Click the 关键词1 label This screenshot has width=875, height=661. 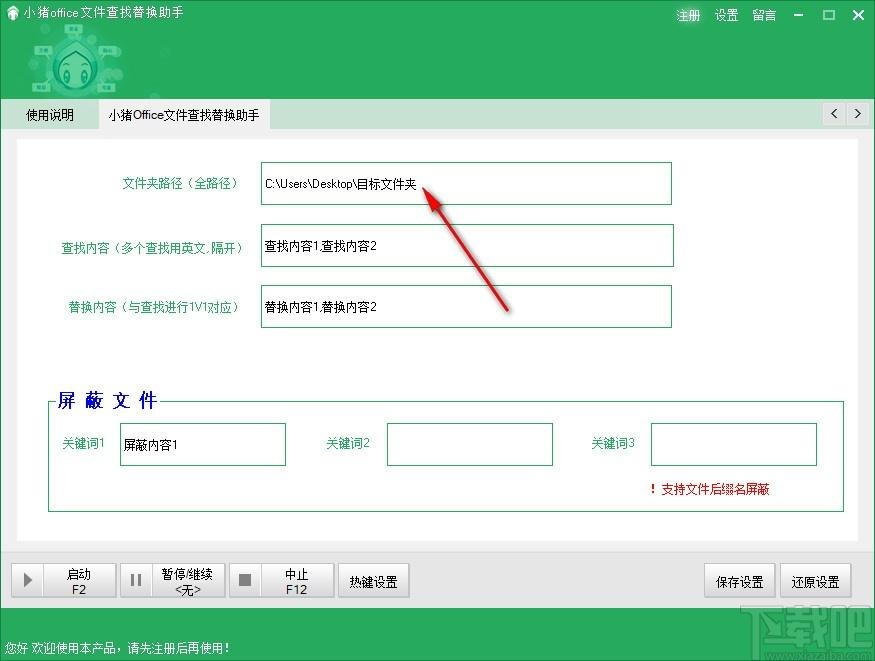(83, 443)
